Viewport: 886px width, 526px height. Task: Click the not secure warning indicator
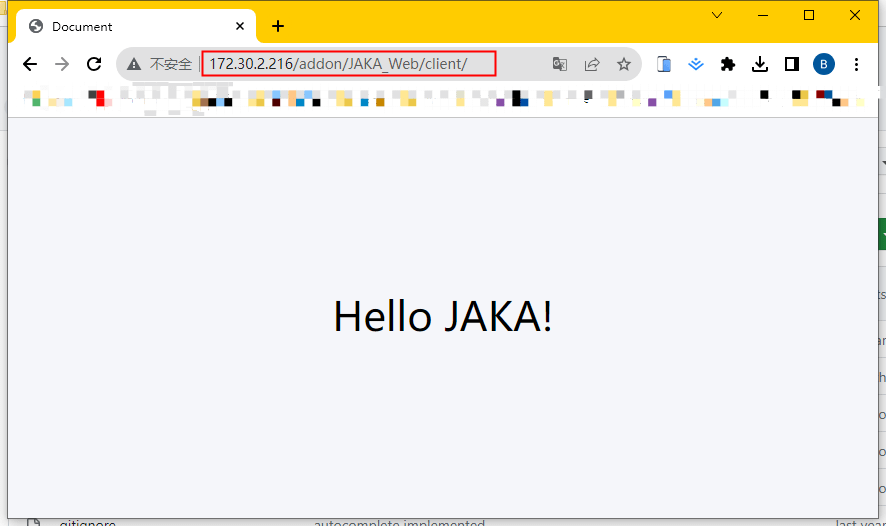(160, 64)
